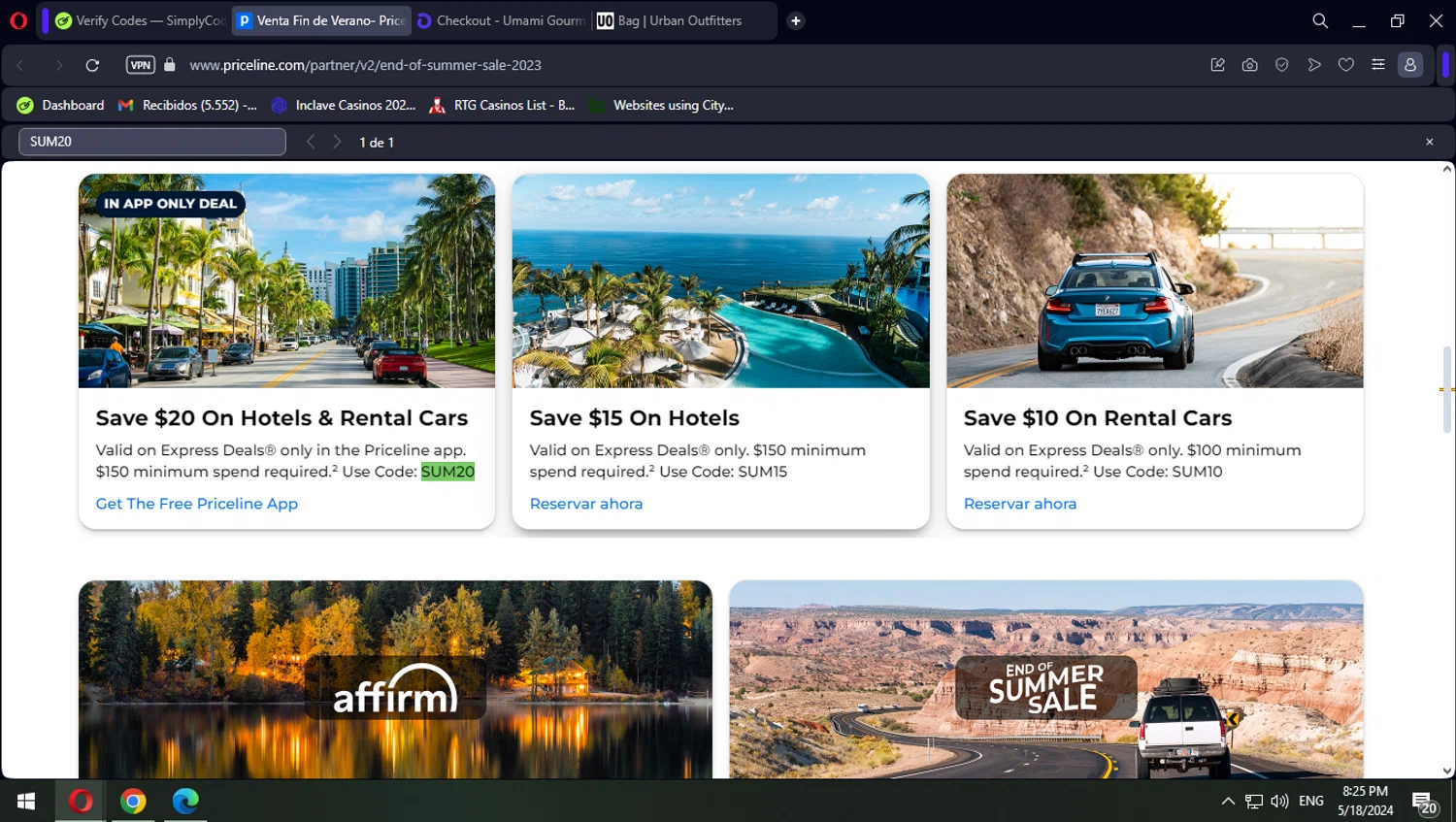Open Microsoft Edge from the taskbar
Viewport: 1456px width, 822px height.
(x=185, y=801)
